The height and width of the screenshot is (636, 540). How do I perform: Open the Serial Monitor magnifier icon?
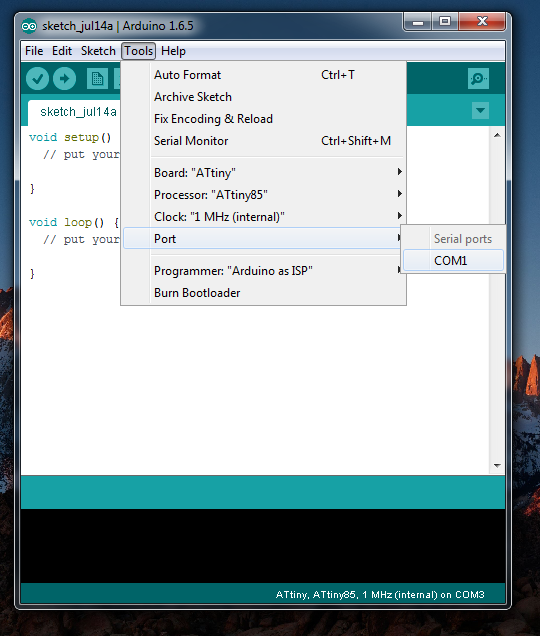[x=478, y=79]
